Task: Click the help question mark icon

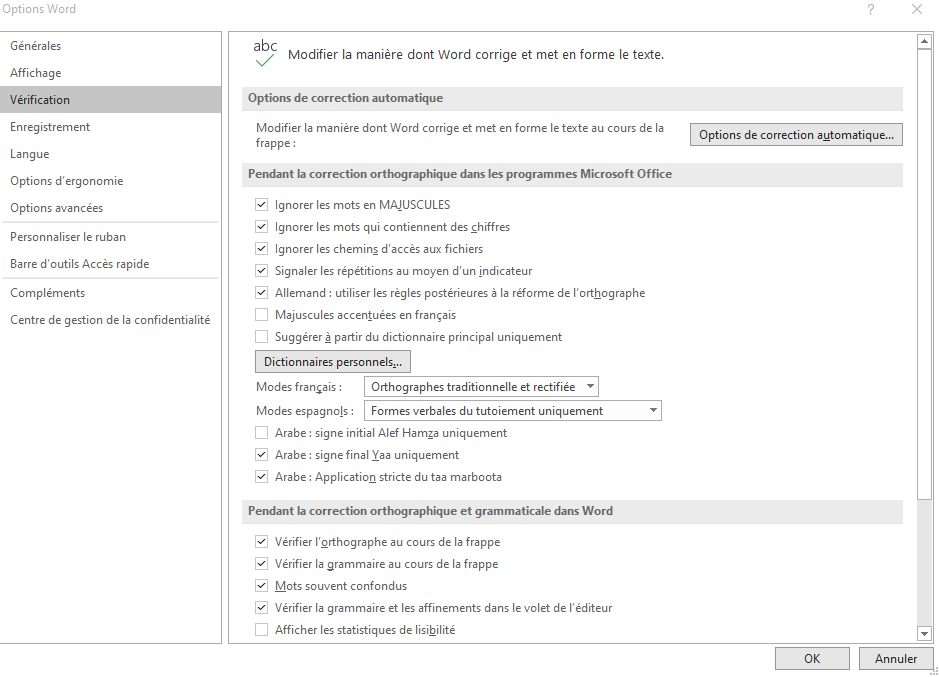Action: (871, 9)
